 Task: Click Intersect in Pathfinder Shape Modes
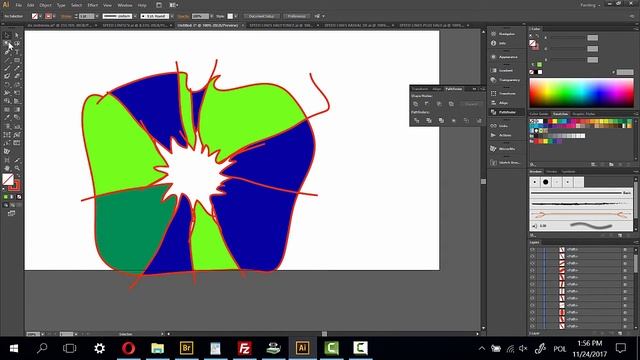[439, 104]
